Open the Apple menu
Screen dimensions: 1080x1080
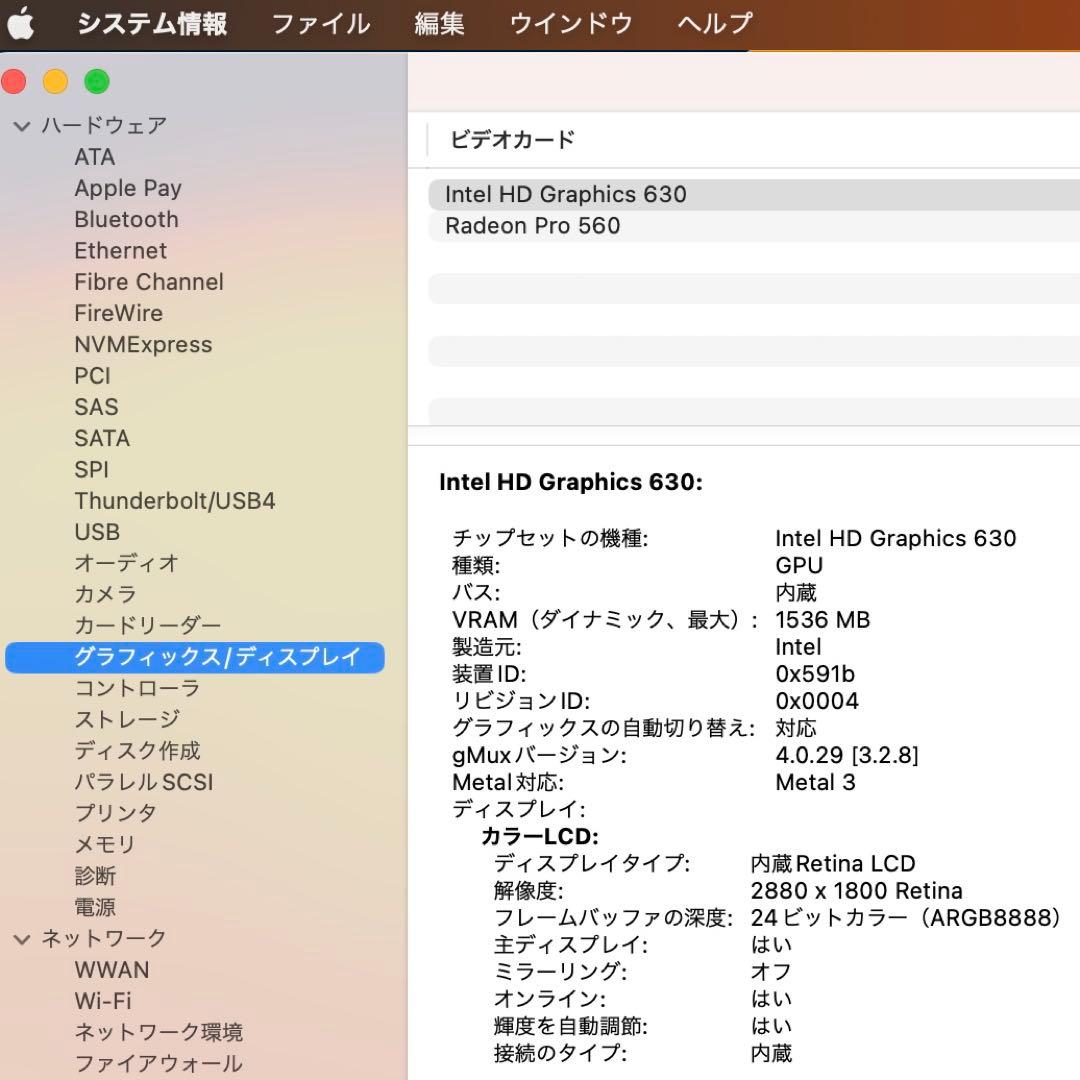[x=22, y=23]
